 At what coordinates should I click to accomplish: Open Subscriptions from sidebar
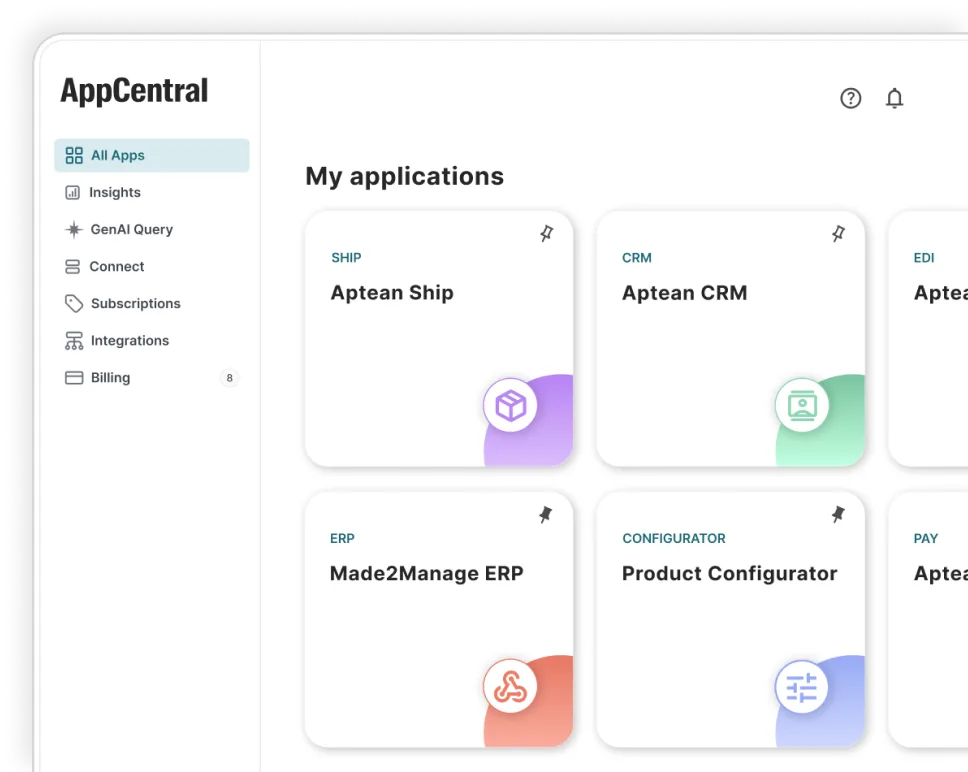[x=152, y=304]
